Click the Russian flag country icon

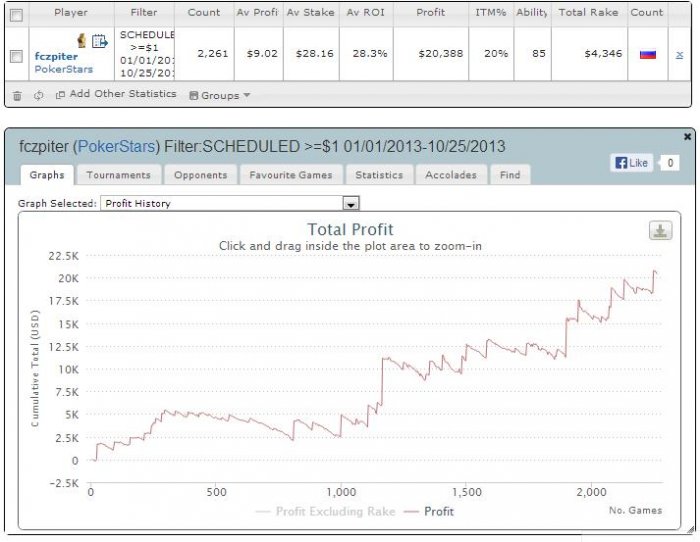[x=648, y=54]
